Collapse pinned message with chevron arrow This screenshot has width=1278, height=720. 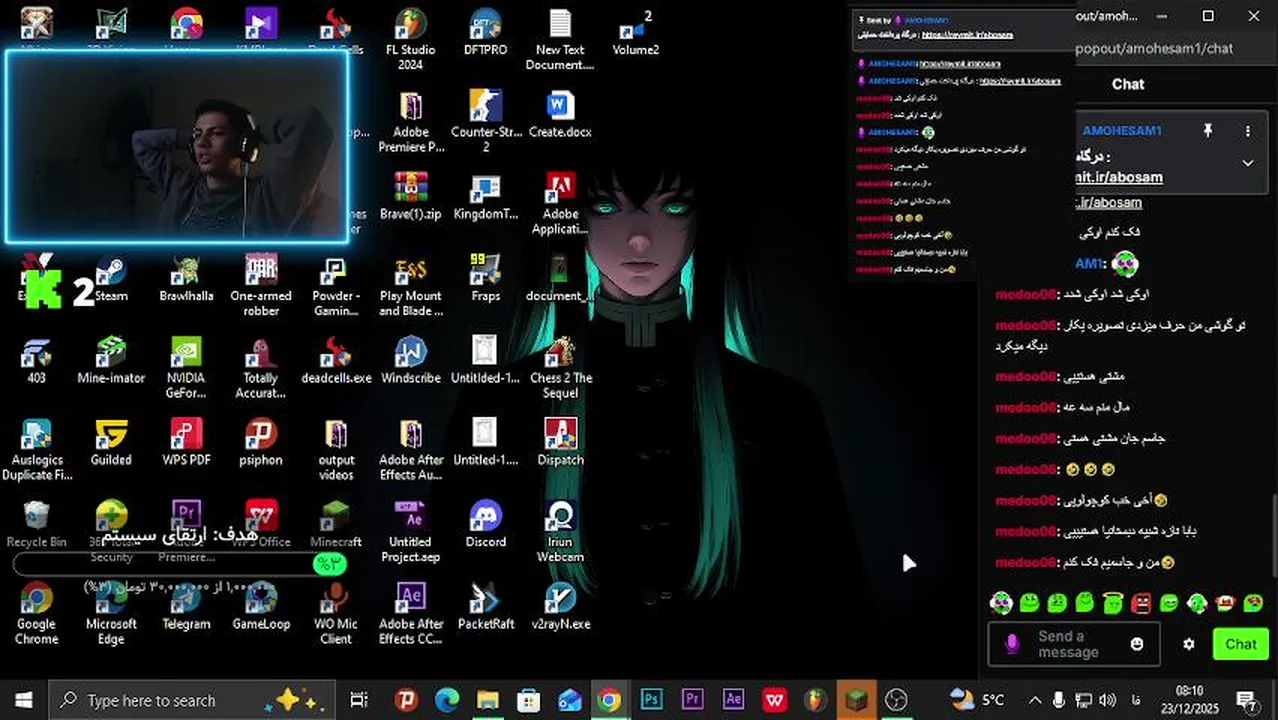[x=1247, y=163]
